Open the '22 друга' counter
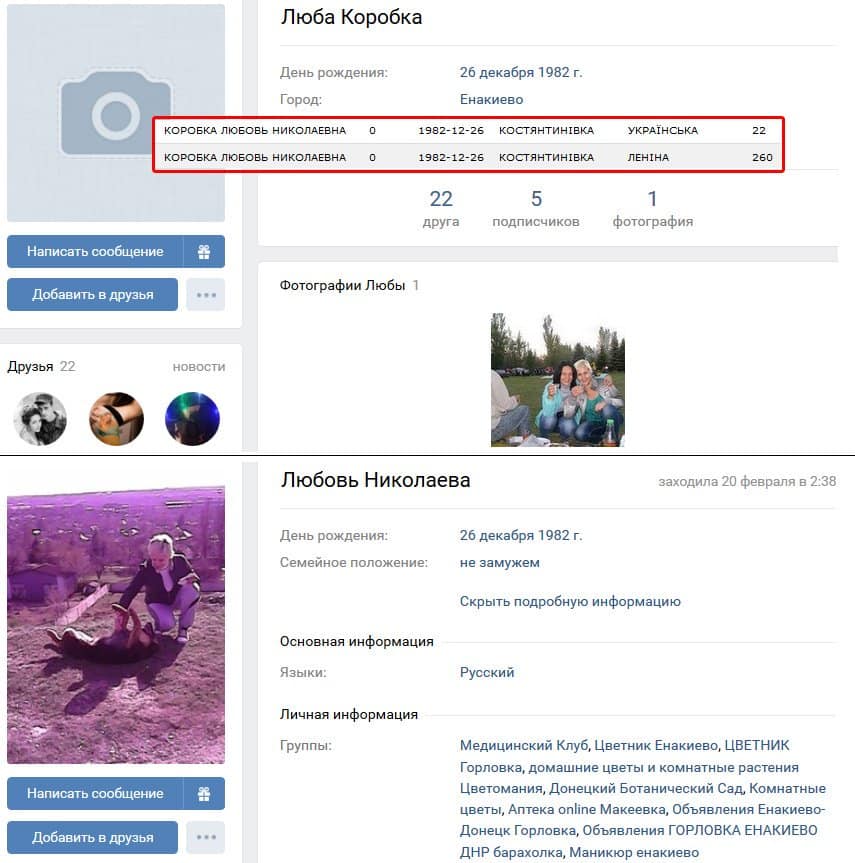The width and height of the screenshot is (855, 863). [441, 209]
